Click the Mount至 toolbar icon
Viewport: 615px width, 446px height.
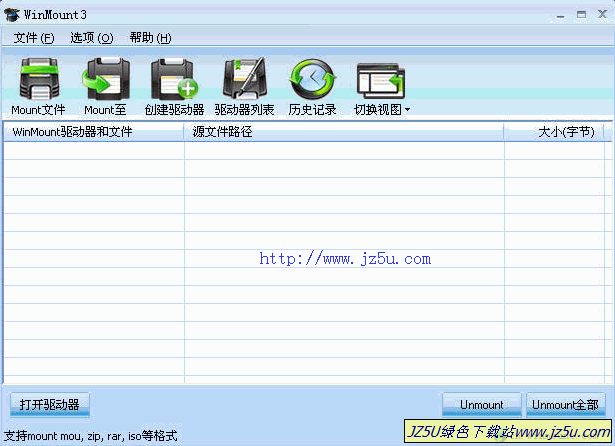pyautogui.click(x=105, y=79)
